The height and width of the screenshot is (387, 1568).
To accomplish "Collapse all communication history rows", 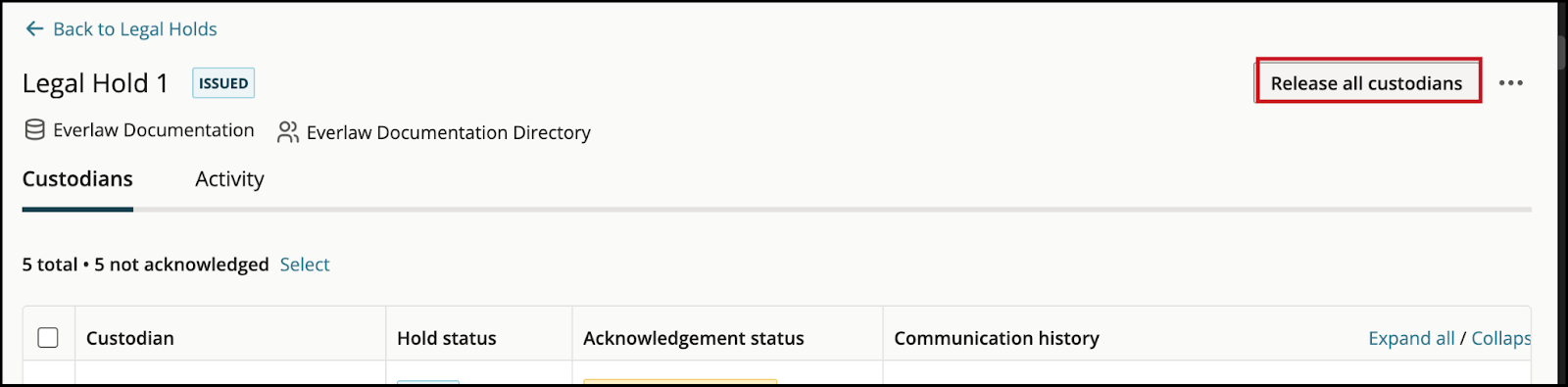I will (1500, 338).
